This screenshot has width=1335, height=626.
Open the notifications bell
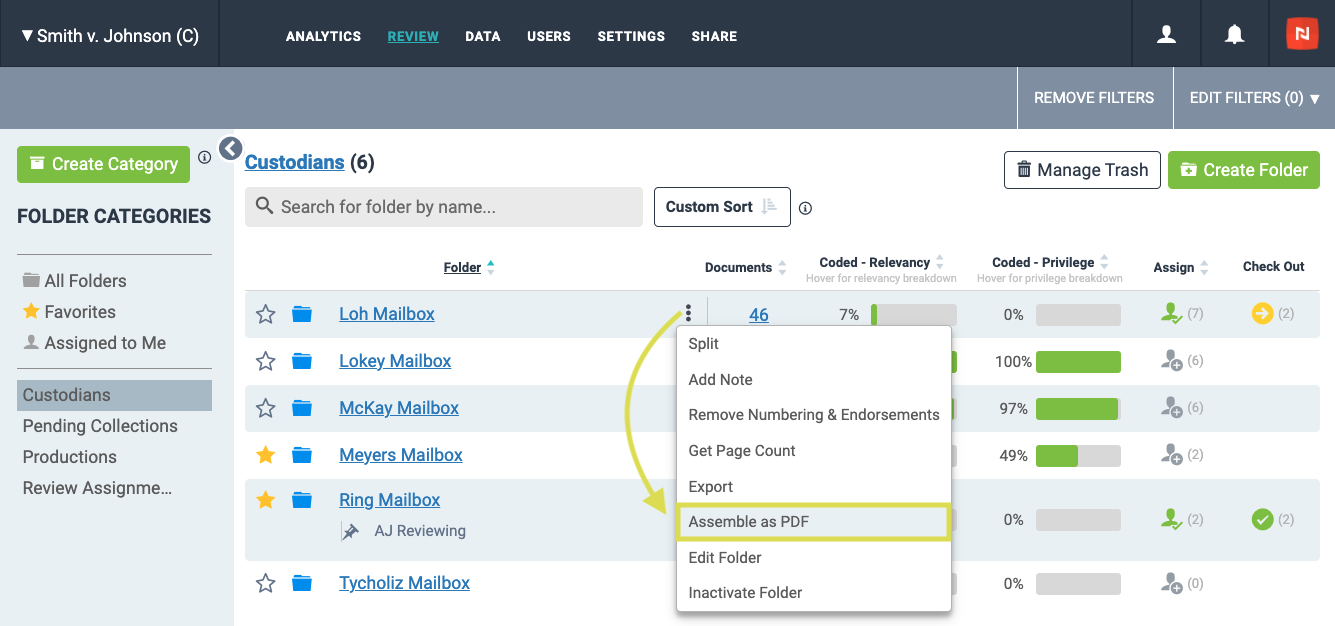click(1235, 34)
